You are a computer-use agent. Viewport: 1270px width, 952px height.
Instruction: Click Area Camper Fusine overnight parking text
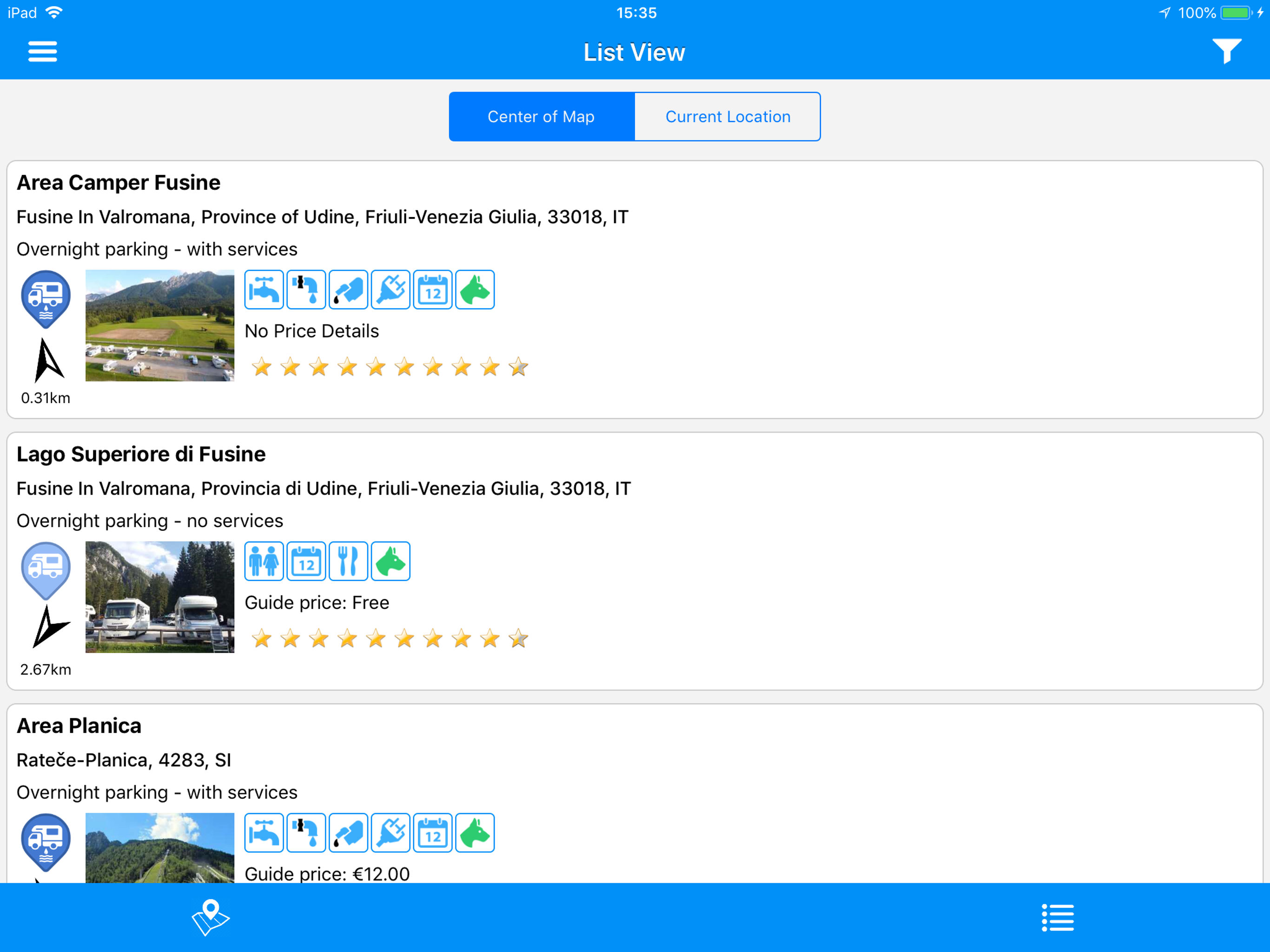pyautogui.click(x=157, y=249)
